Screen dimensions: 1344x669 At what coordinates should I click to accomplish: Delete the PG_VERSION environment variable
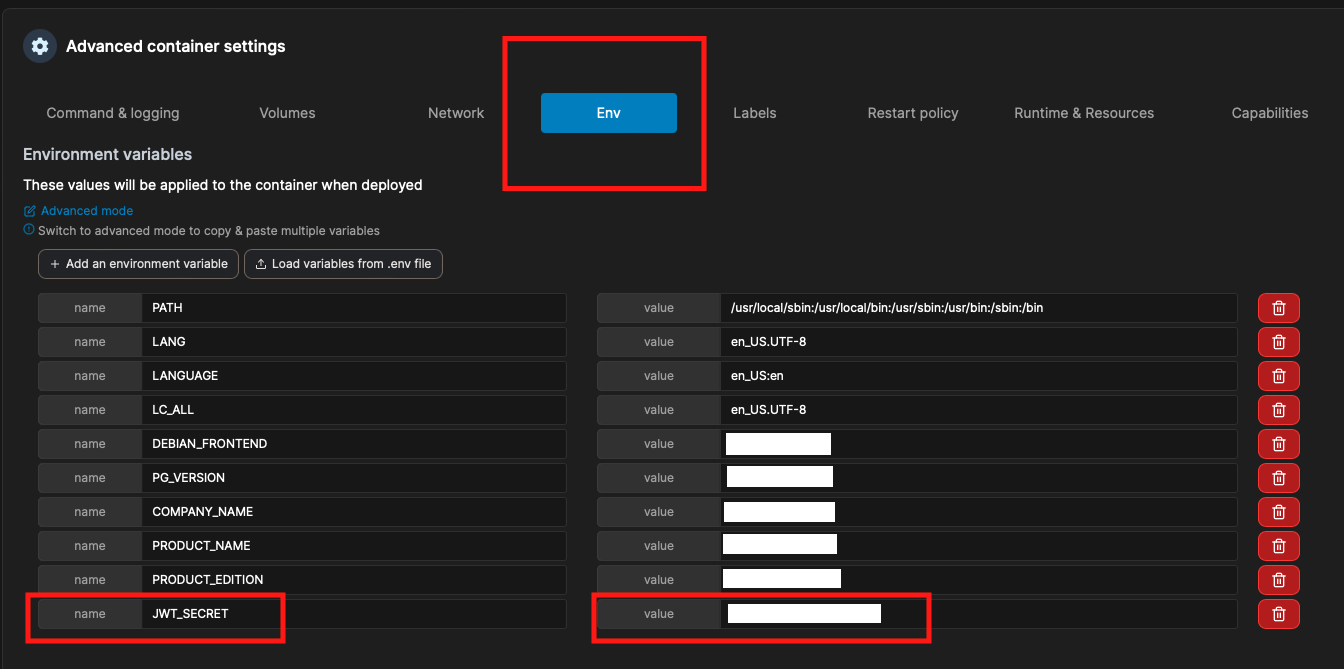coord(1278,478)
